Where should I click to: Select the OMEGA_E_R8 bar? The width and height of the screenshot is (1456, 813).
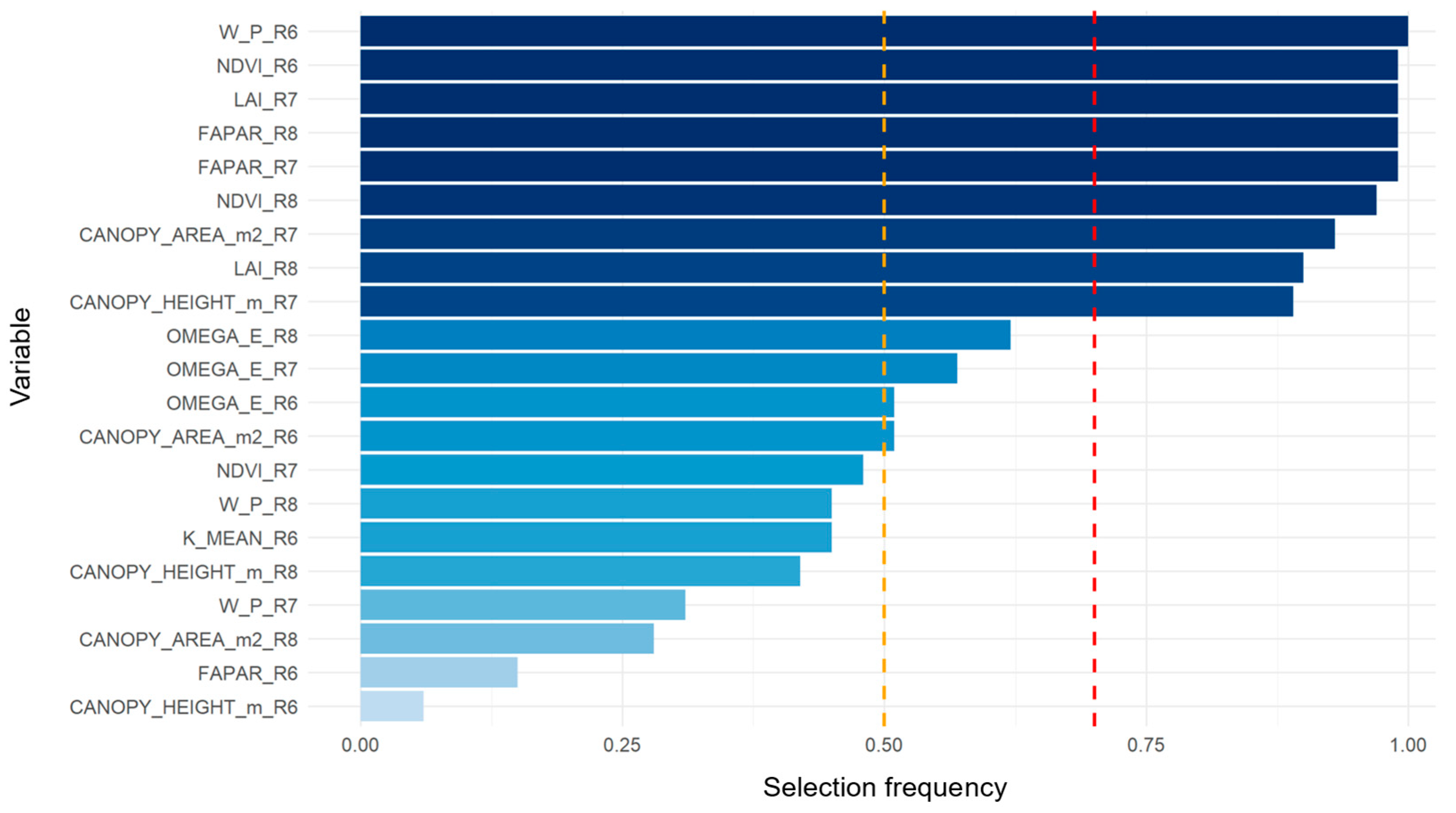(x=684, y=335)
